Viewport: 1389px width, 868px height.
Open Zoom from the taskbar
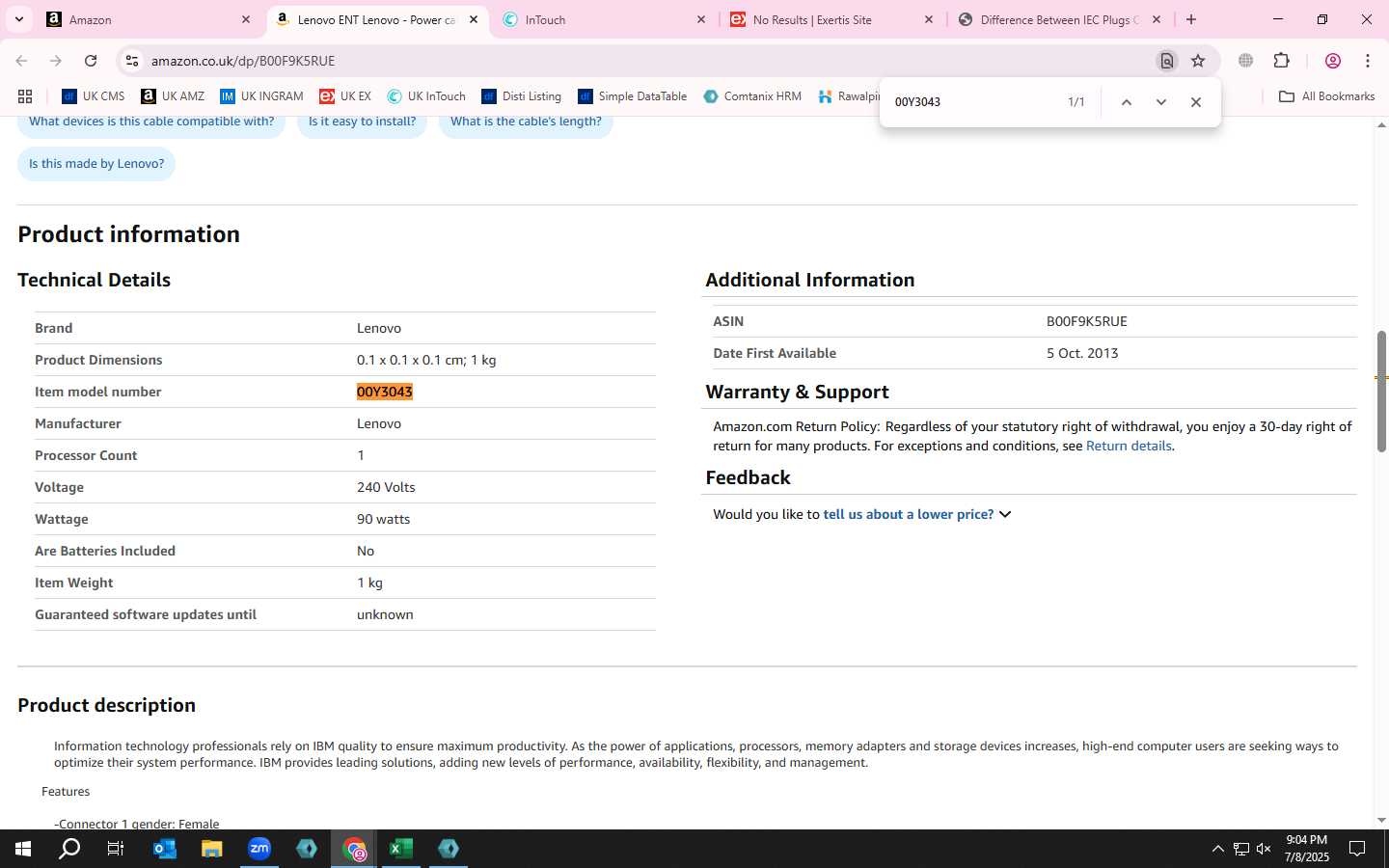coord(259,849)
